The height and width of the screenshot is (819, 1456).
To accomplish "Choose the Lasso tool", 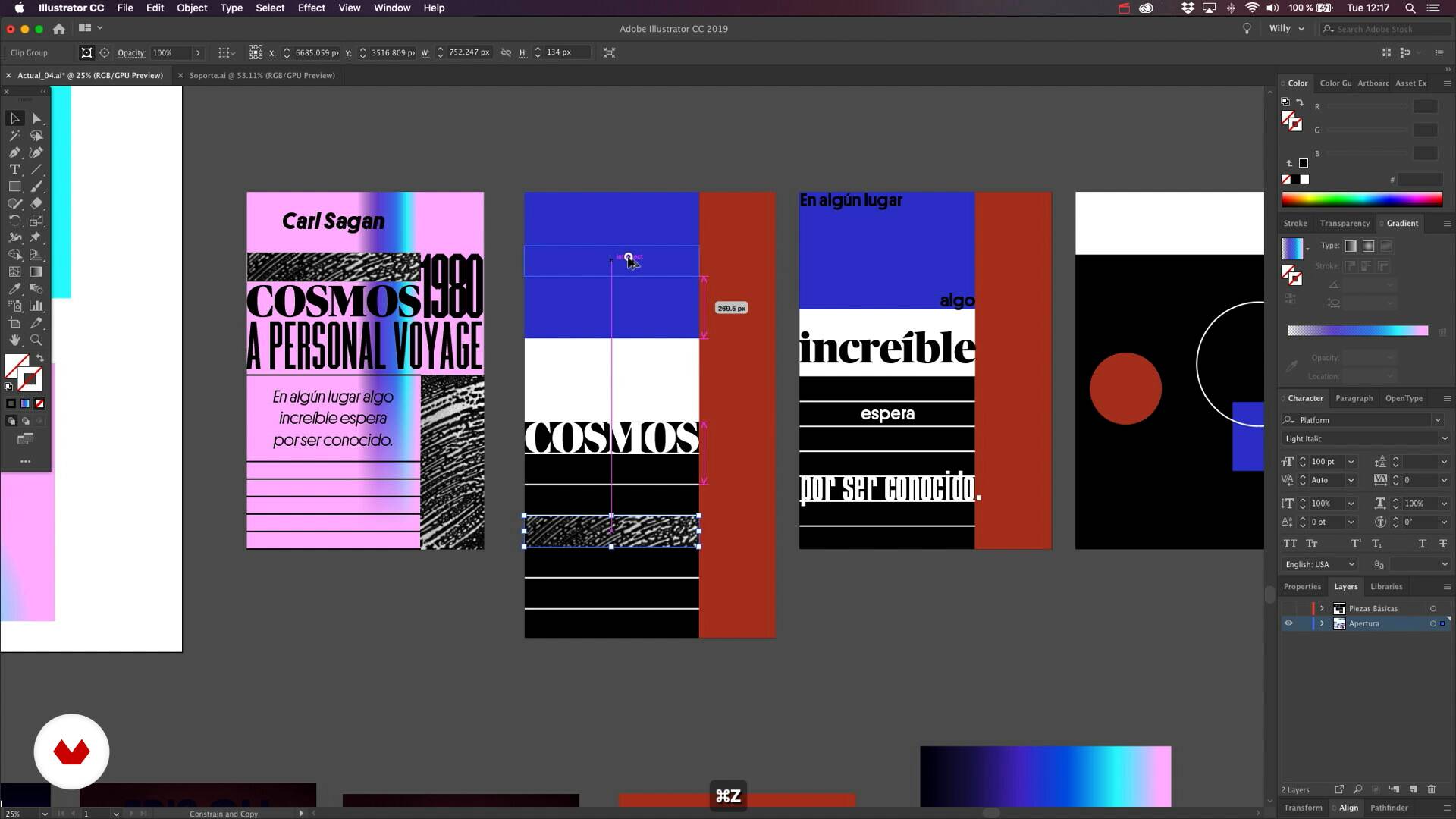I will (36, 136).
